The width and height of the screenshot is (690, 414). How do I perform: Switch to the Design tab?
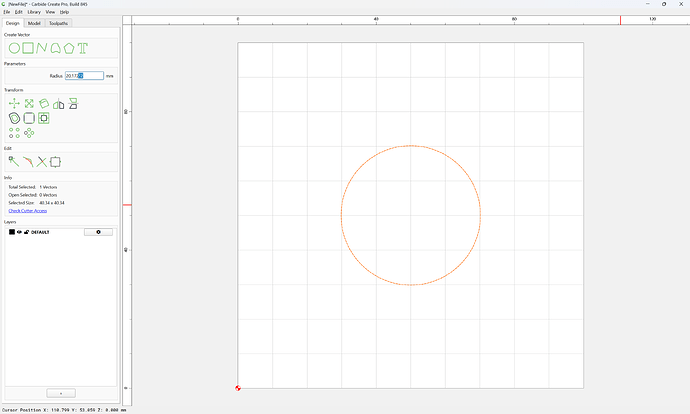[x=13, y=23]
